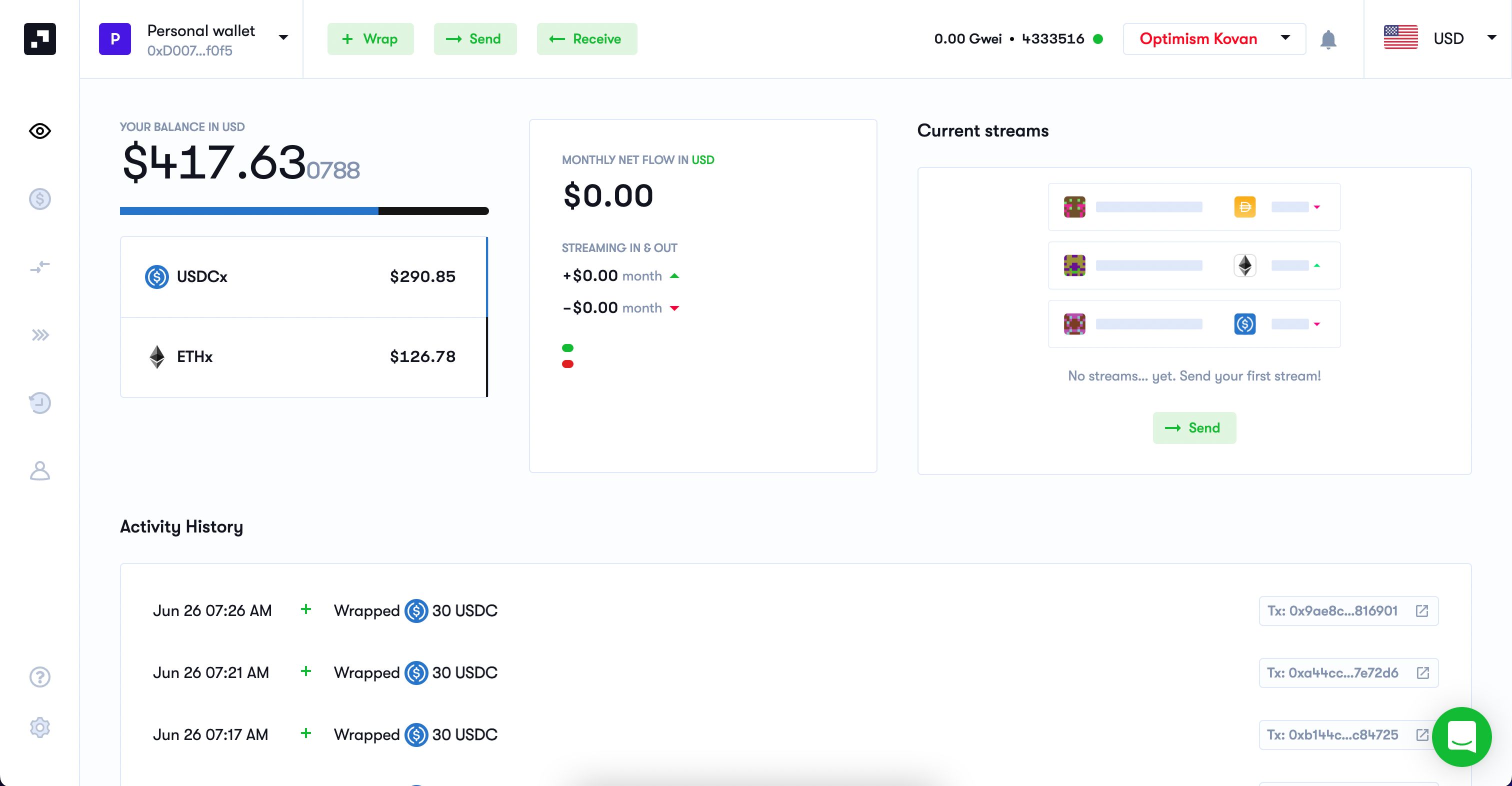Click the green network status dot
The height and width of the screenshot is (786, 1512).
pyautogui.click(x=1098, y=39)
